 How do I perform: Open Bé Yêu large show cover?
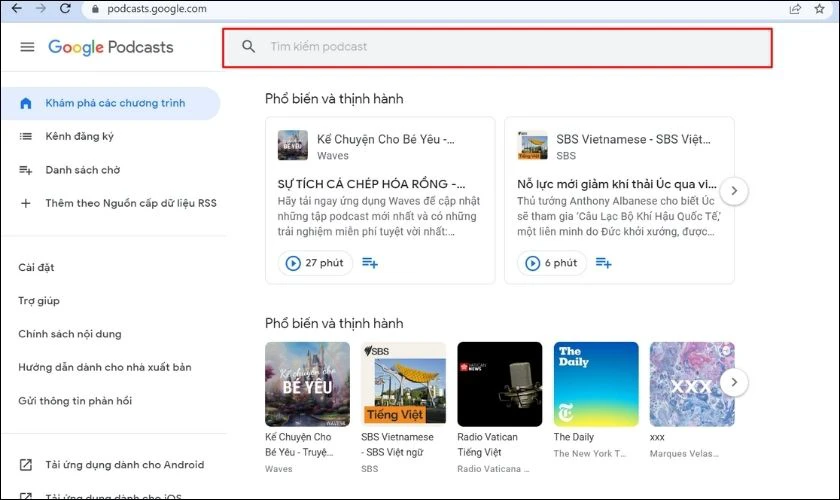(x=308, y=384)
